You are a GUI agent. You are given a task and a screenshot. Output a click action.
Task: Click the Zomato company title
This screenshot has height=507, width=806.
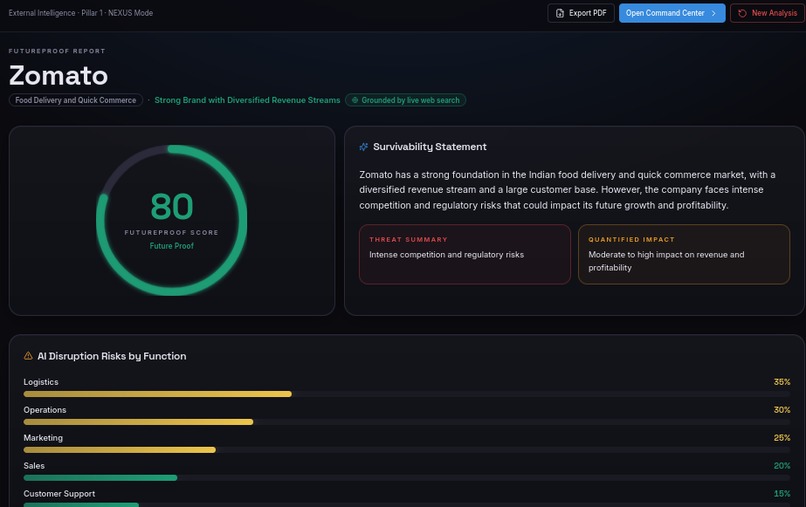(59, 76)
